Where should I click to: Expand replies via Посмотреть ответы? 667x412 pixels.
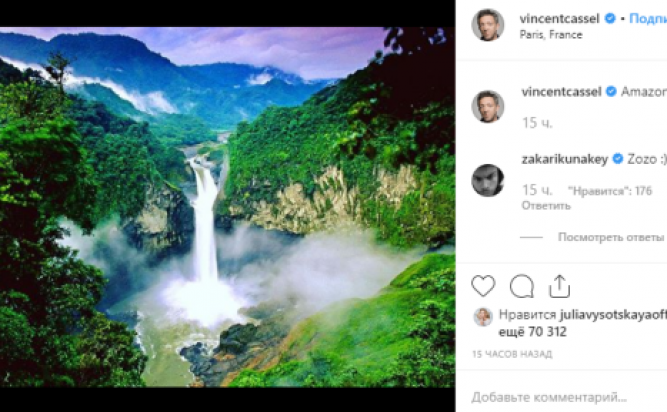pyautogui.click(x=610, y=237)
